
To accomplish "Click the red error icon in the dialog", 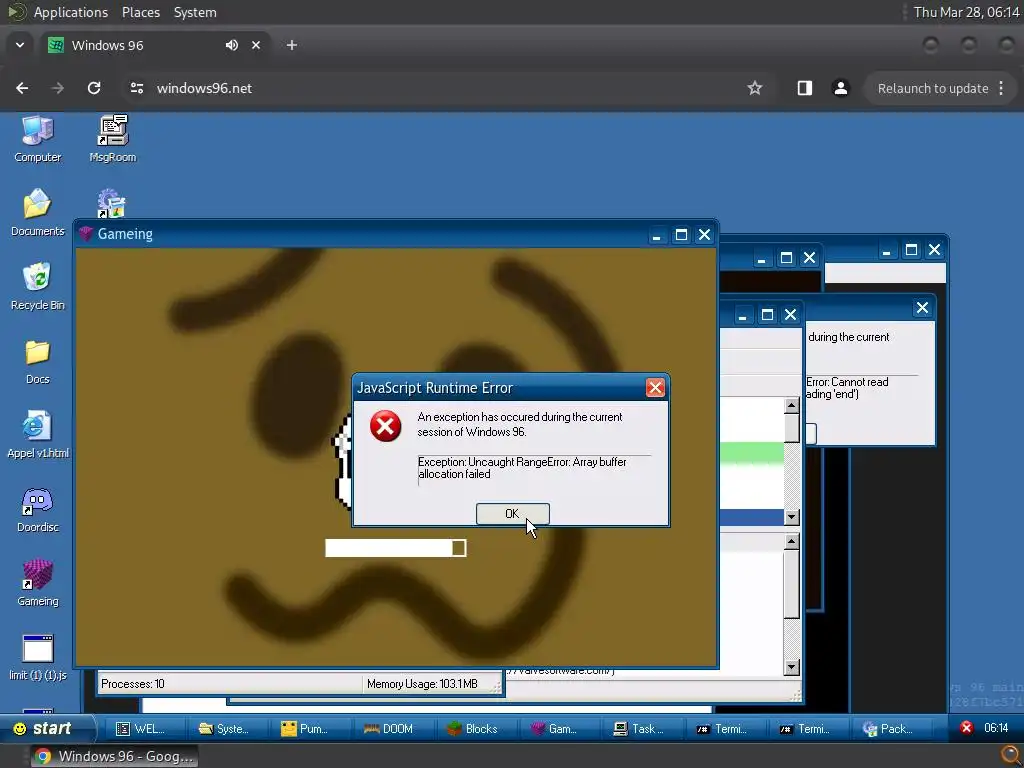I will [x=385, y=426].
